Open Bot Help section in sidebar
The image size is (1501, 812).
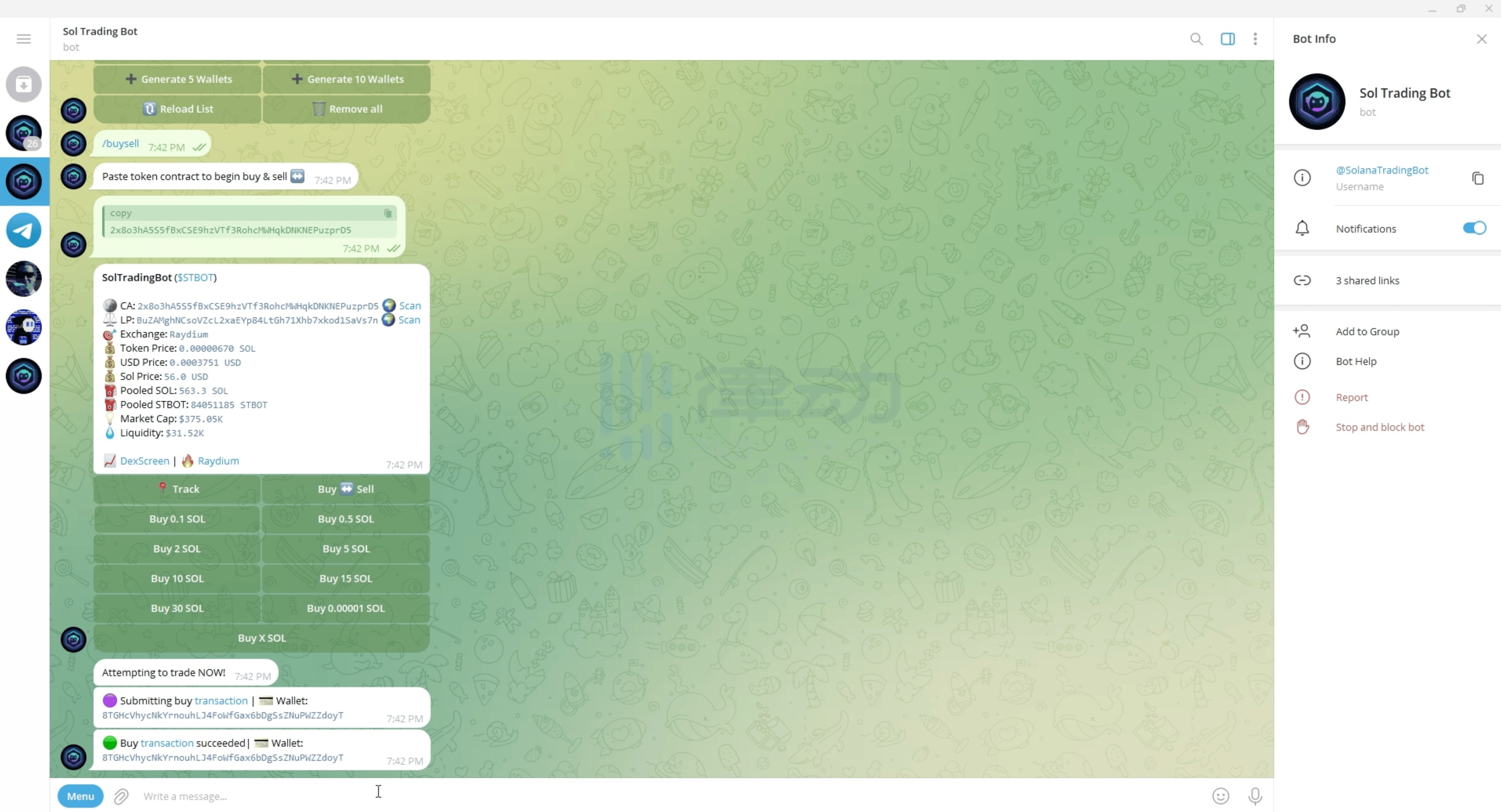pyautogui.click(x=1356, y=361)
